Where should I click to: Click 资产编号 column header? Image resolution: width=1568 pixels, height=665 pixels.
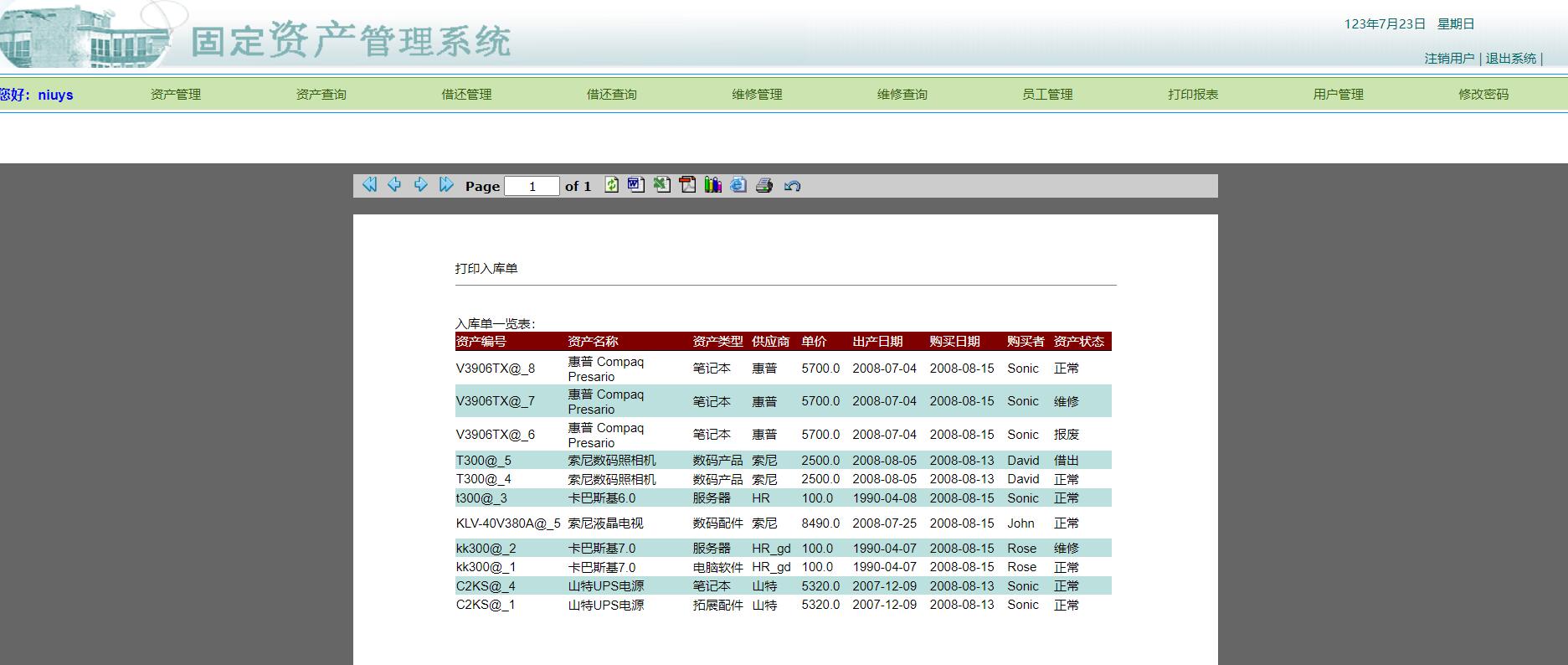point(481,342)
